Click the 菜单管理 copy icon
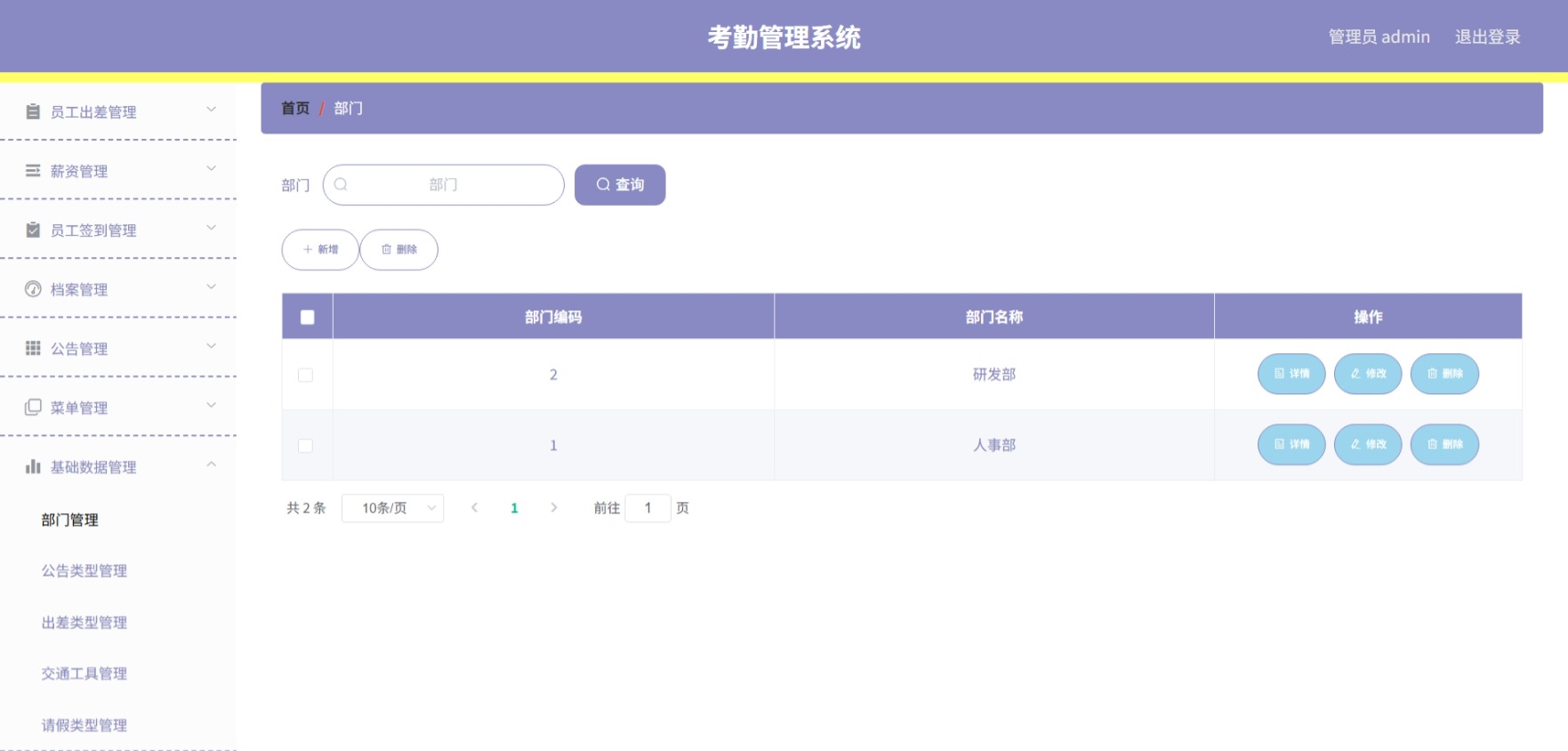This screenshot has width=1568, height=751. (x=33, y=407)
